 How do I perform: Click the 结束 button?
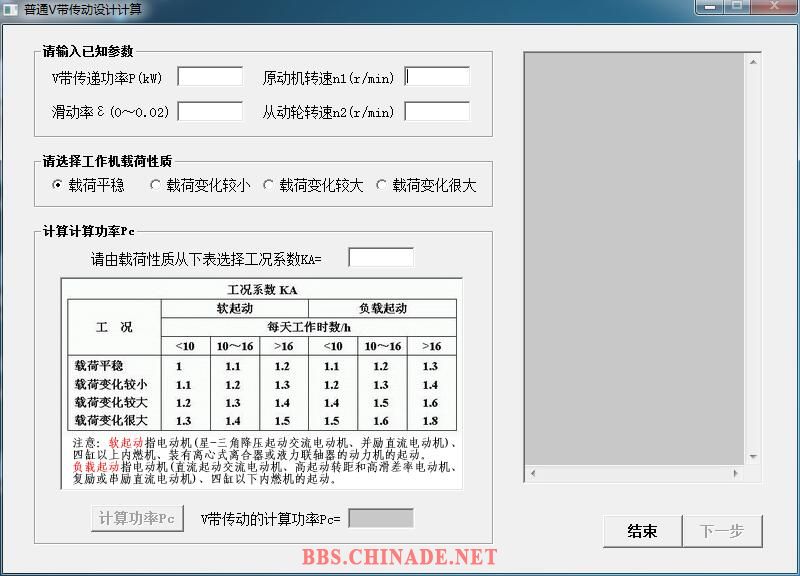coord(642,531)
